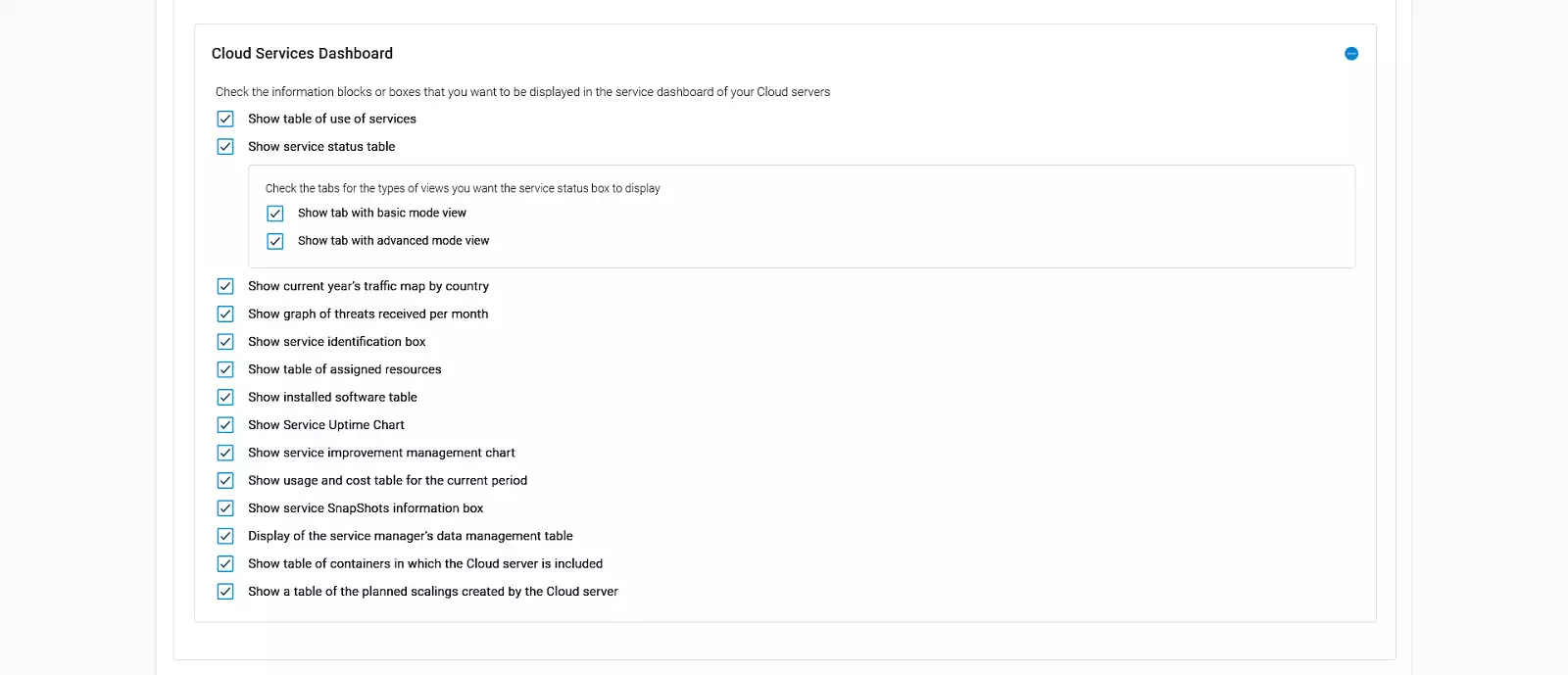The height and width of the screenshot is (675, 1568).
Task: Uncheck graph of threats received per month
Action: [225, 314]
